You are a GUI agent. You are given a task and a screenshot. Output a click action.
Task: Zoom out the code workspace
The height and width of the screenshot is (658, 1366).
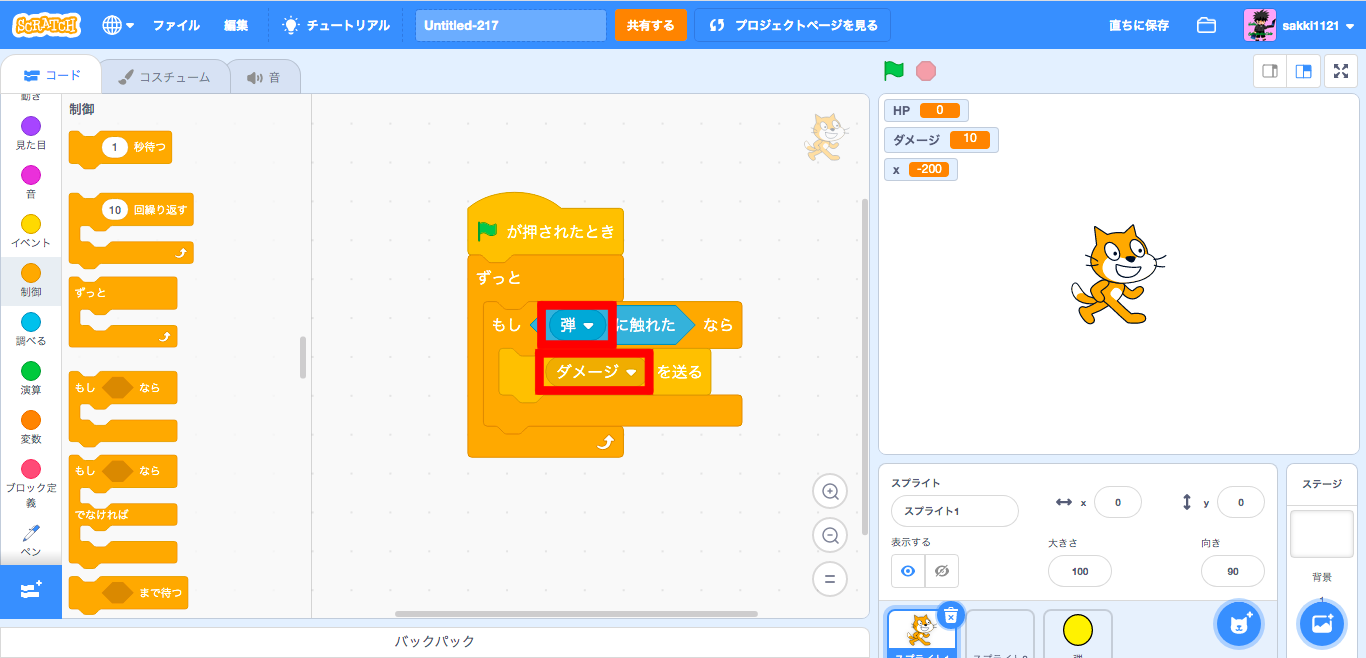(830, 536)
